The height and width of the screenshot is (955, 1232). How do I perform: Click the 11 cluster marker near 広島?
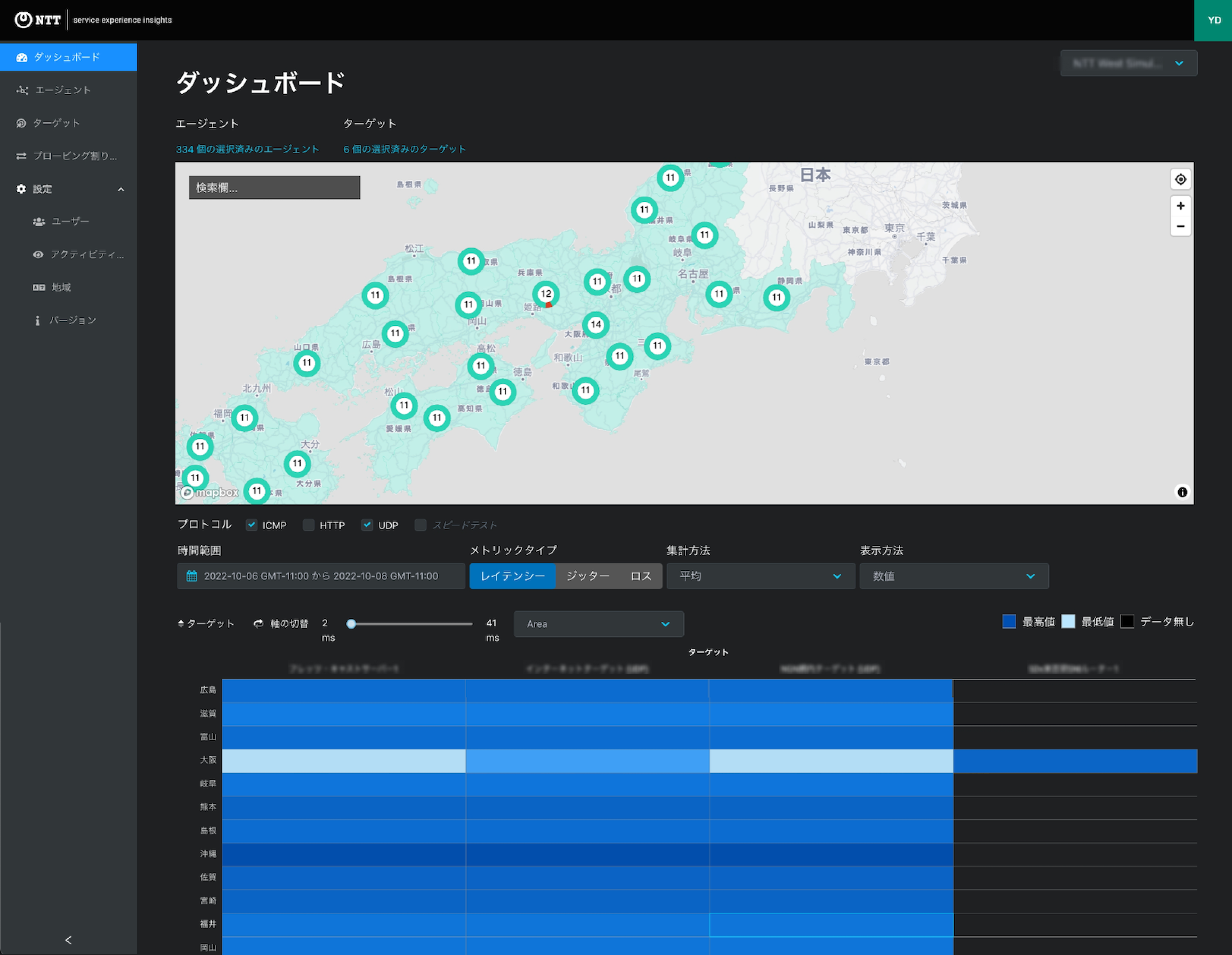pyautogui.click(x=396, y=333)
